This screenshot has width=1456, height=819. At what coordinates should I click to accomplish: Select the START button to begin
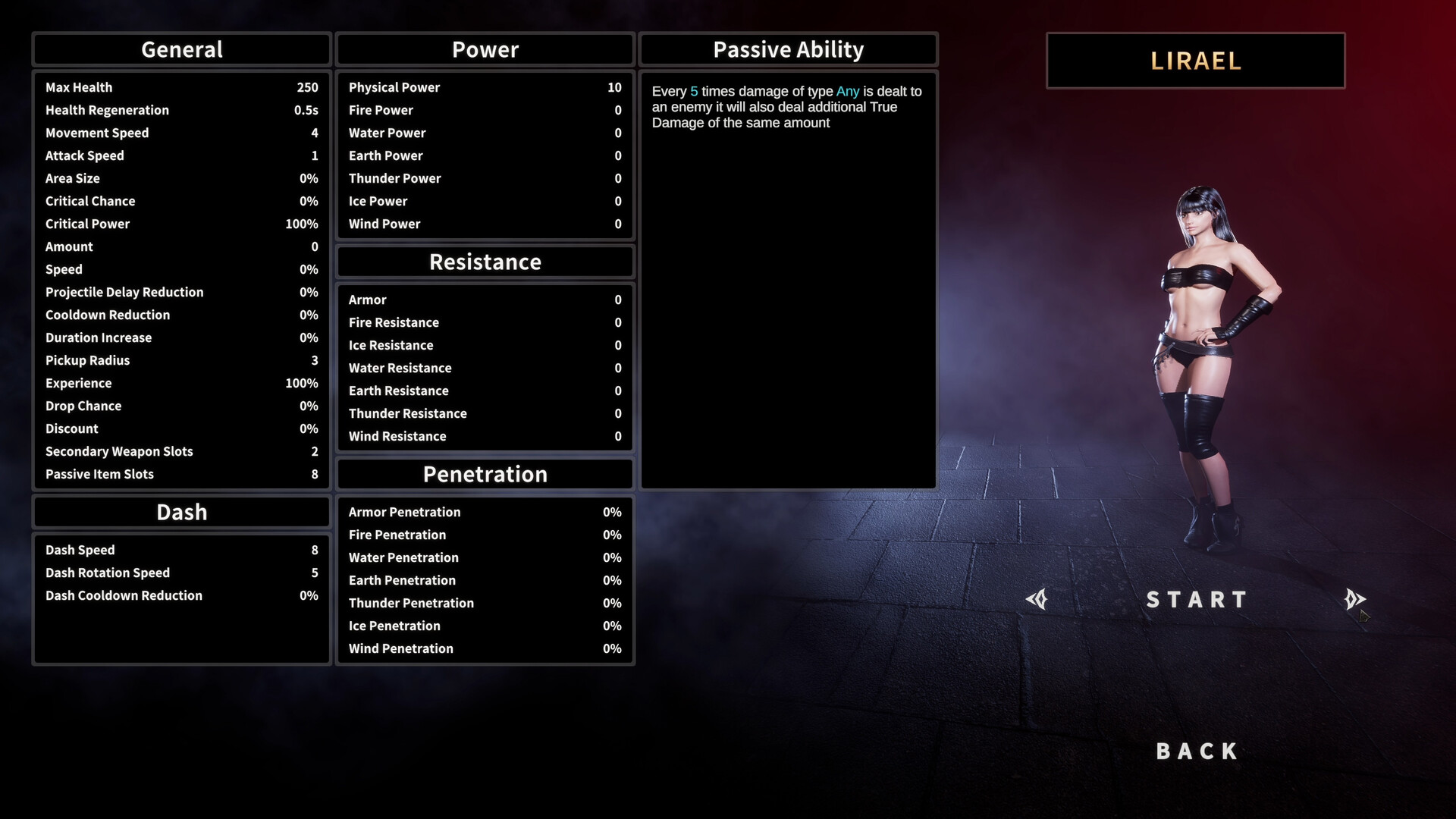tap(1196, 598)
